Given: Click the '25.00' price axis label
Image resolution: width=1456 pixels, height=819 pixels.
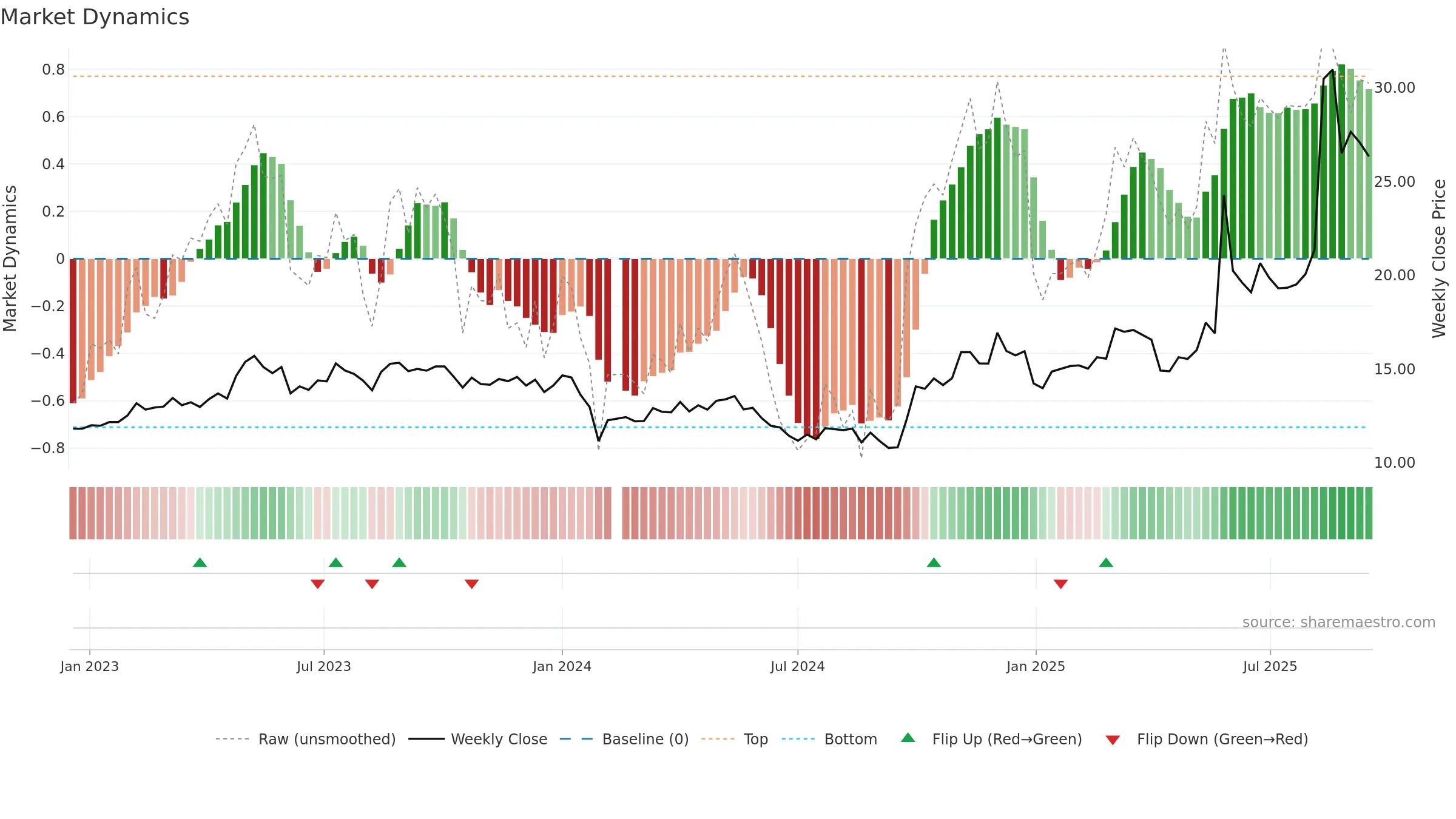Looking at the screenshot, I should [x=1395, y=182].
